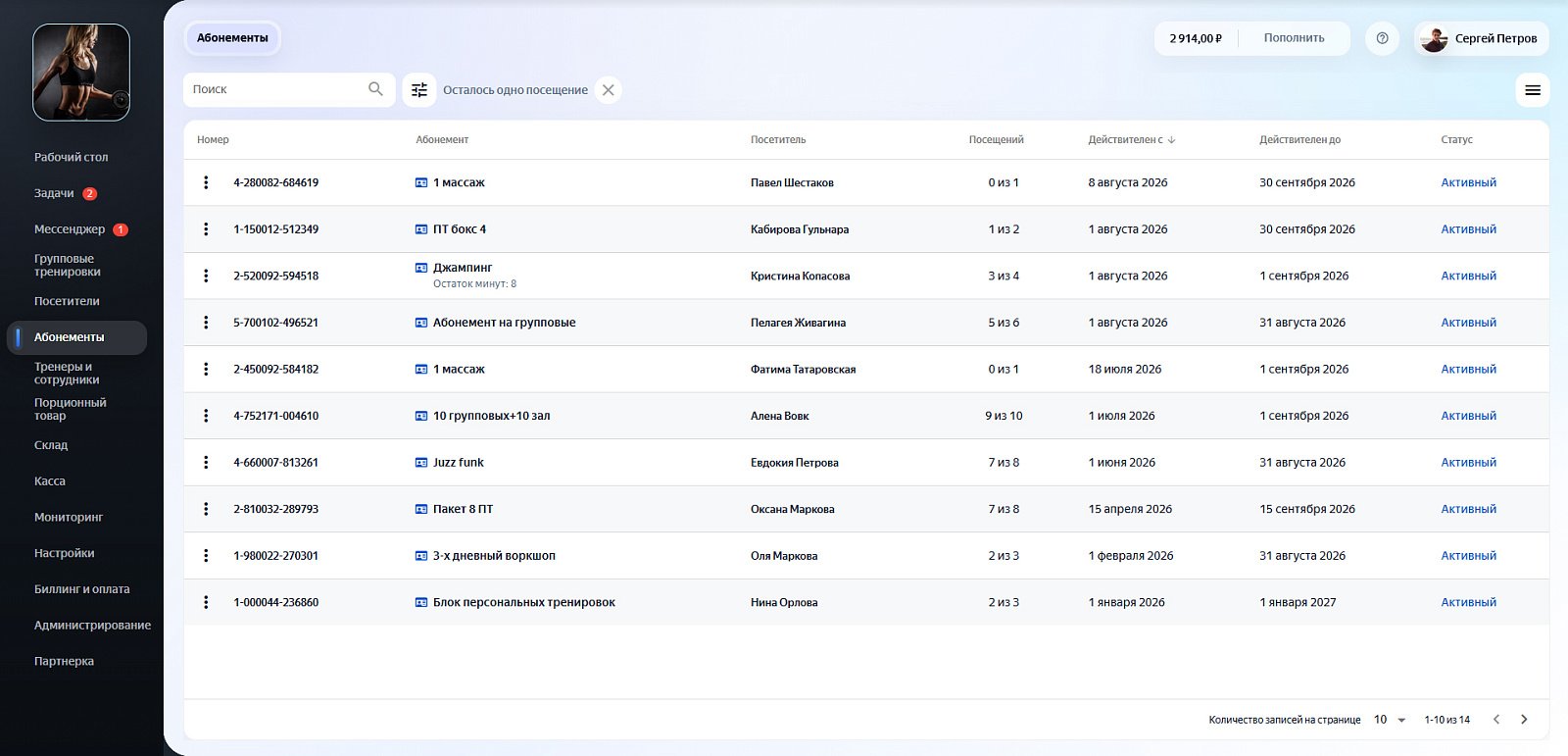Click 'Активный' status for Павел Шестаков
Image resolution: width=1568 pixels, height=756 pixels.
pos(1468,182)
